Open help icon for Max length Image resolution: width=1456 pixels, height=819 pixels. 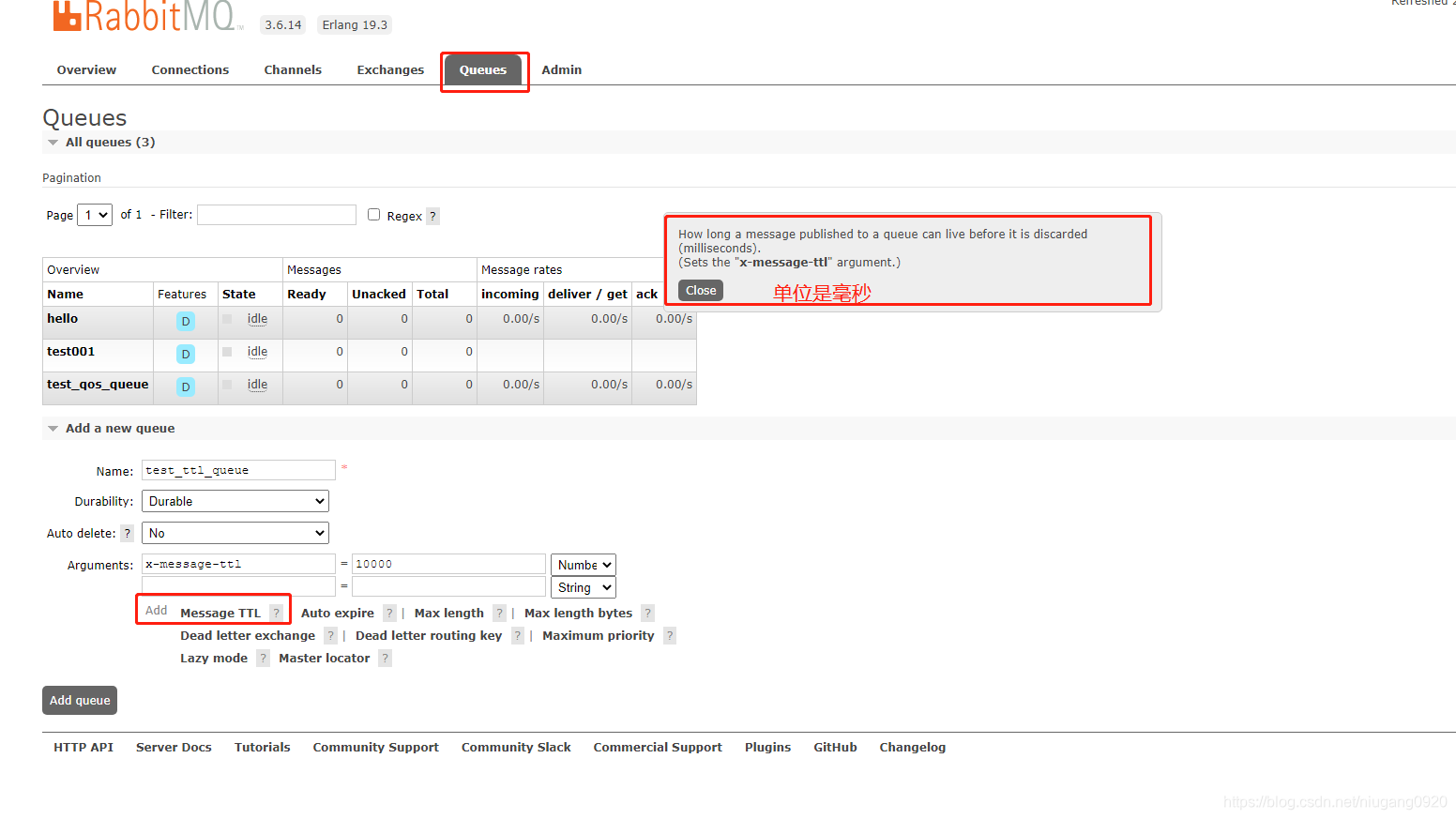pos(499,614)
